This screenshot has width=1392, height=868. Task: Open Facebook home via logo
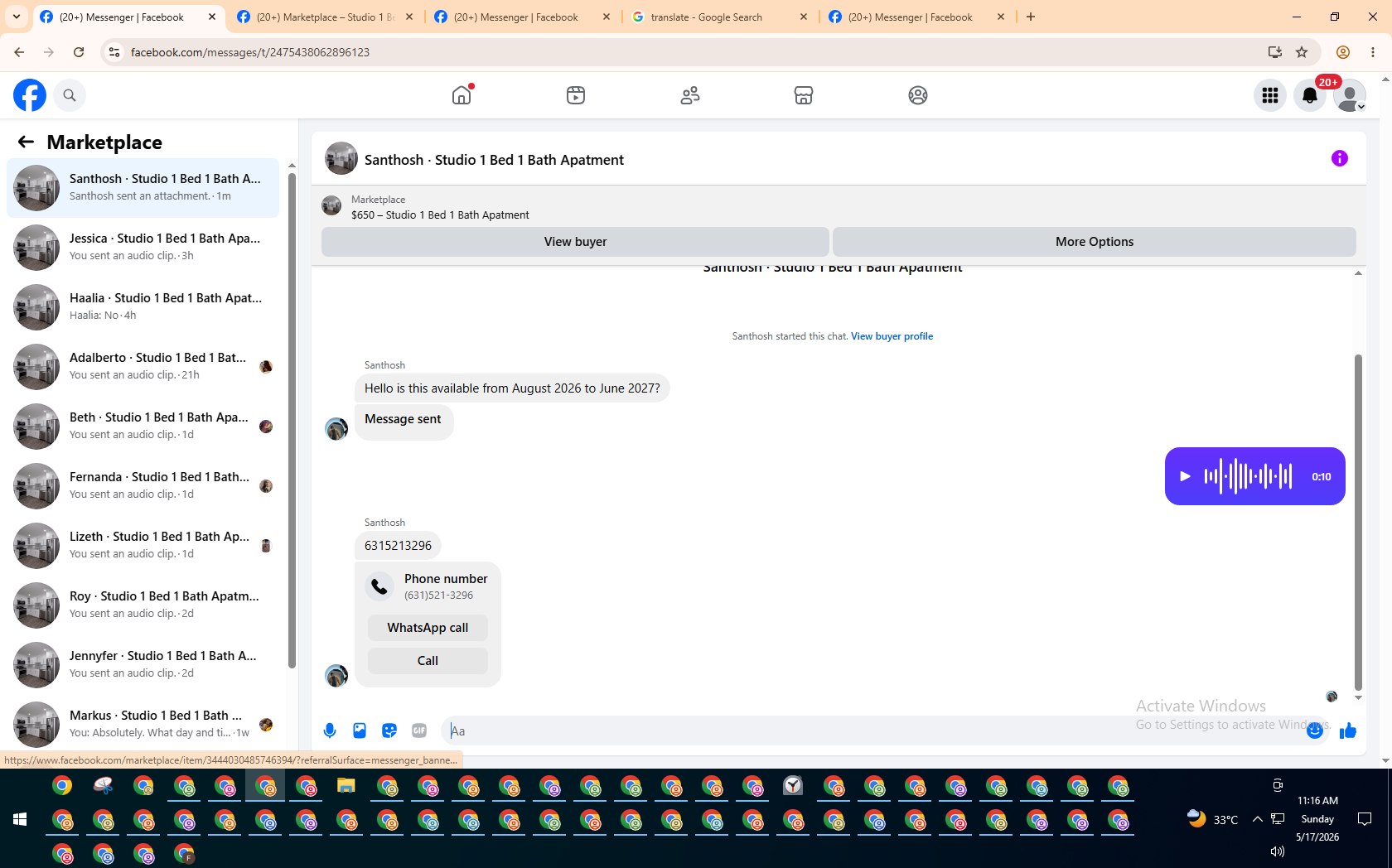(x=30, y=95)
